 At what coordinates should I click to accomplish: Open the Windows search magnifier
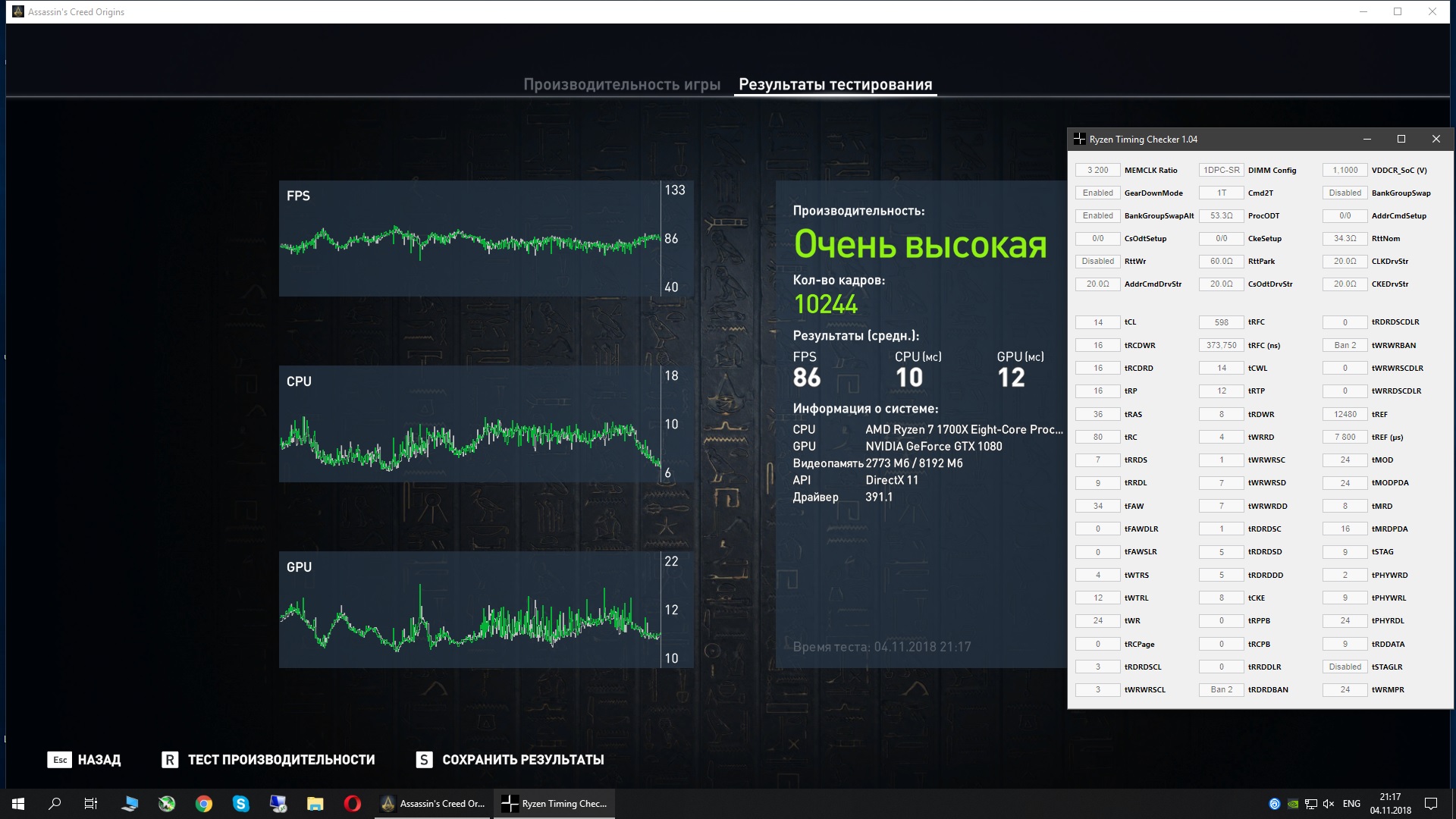tap(55, 804)
